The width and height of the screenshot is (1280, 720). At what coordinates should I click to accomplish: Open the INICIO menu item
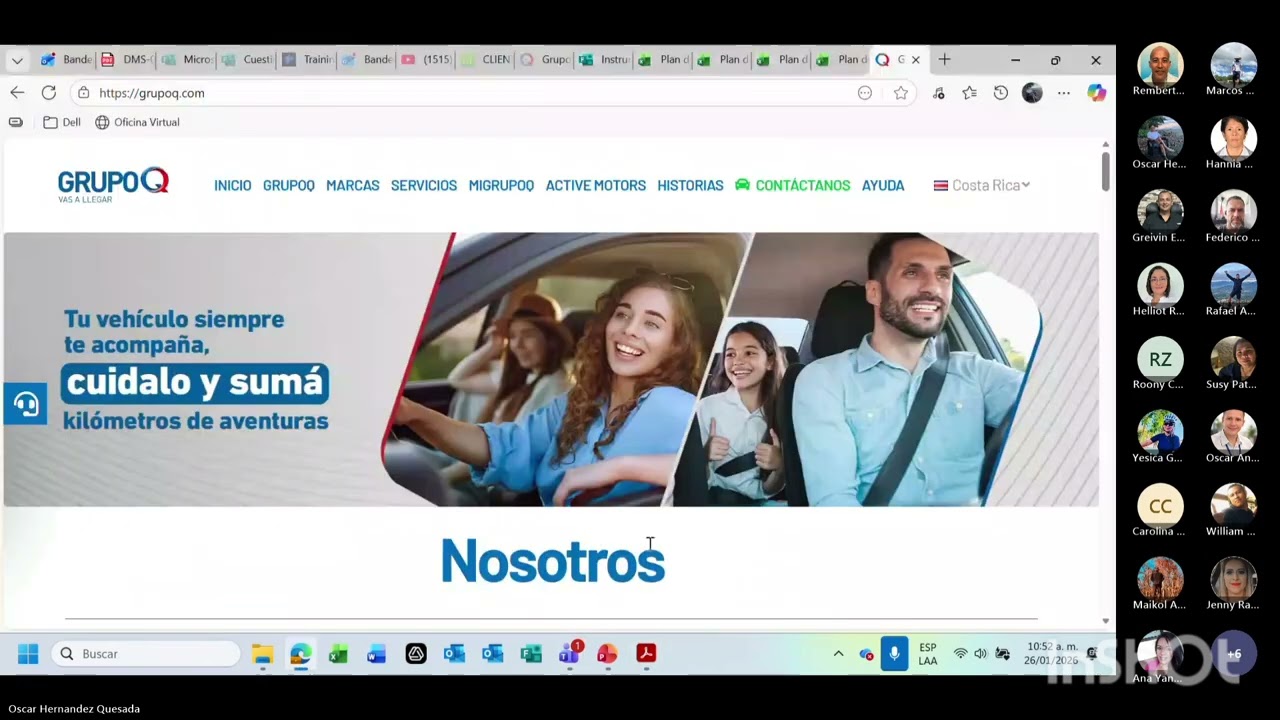[x=233, y=185]
